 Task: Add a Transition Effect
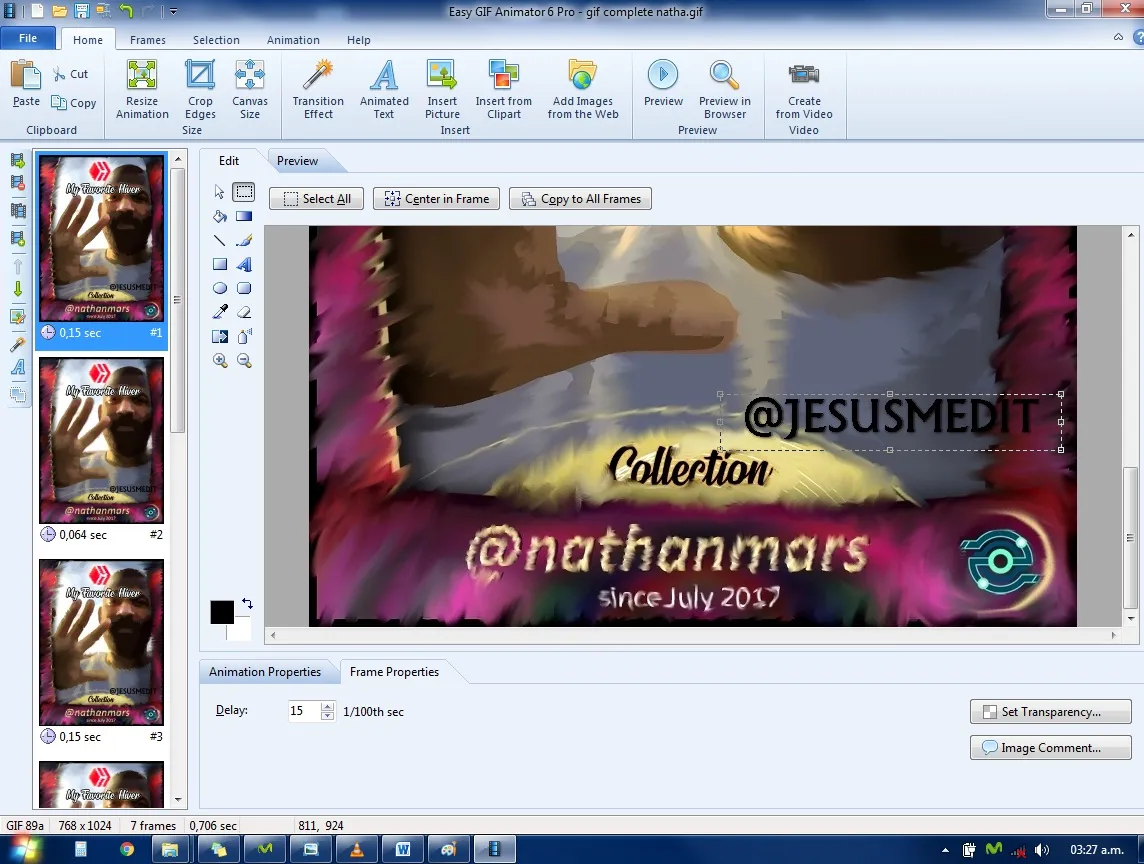(x=318, y=89)
